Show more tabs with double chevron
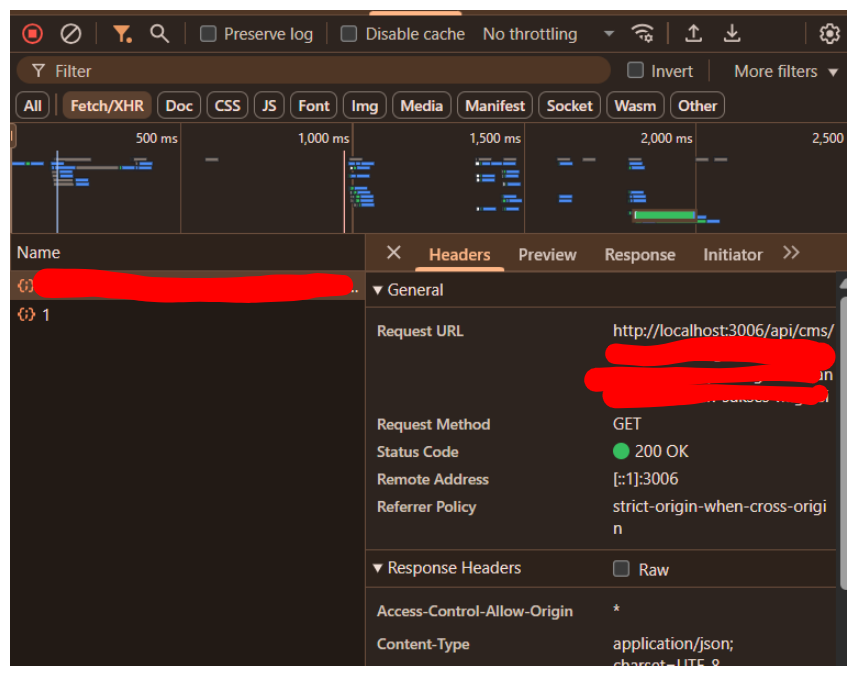 tap(791, 253)
